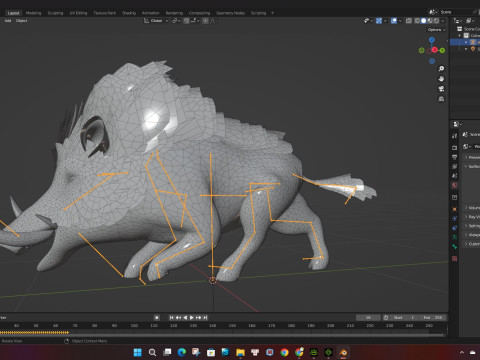480x360 pixels.
Task: Open the Options dropdown in the viewport
Action: tap(436, 30)
